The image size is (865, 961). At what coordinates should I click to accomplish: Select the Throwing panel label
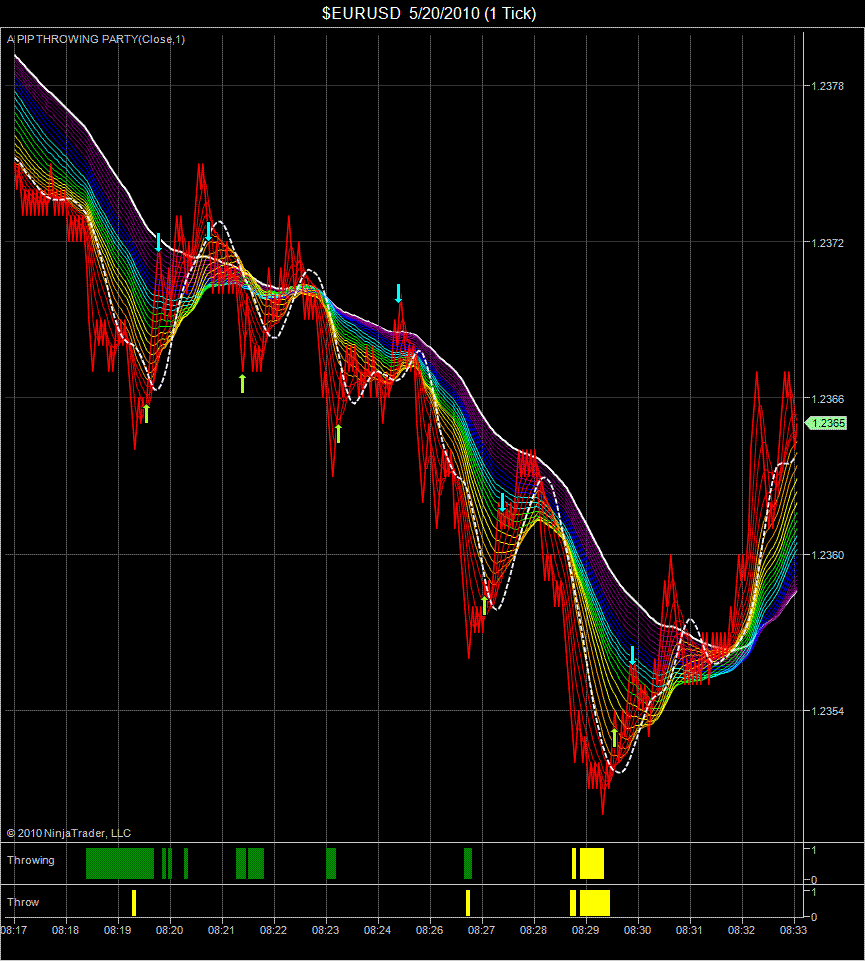click(31, 860)
